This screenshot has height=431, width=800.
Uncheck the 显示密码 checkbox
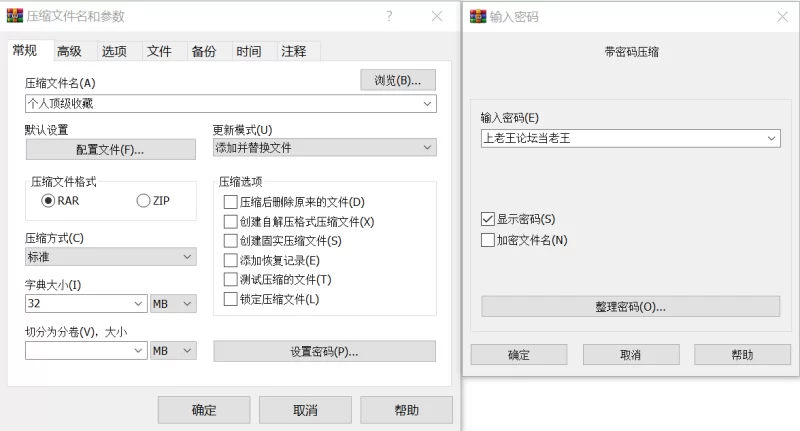(x=488, y=219)
